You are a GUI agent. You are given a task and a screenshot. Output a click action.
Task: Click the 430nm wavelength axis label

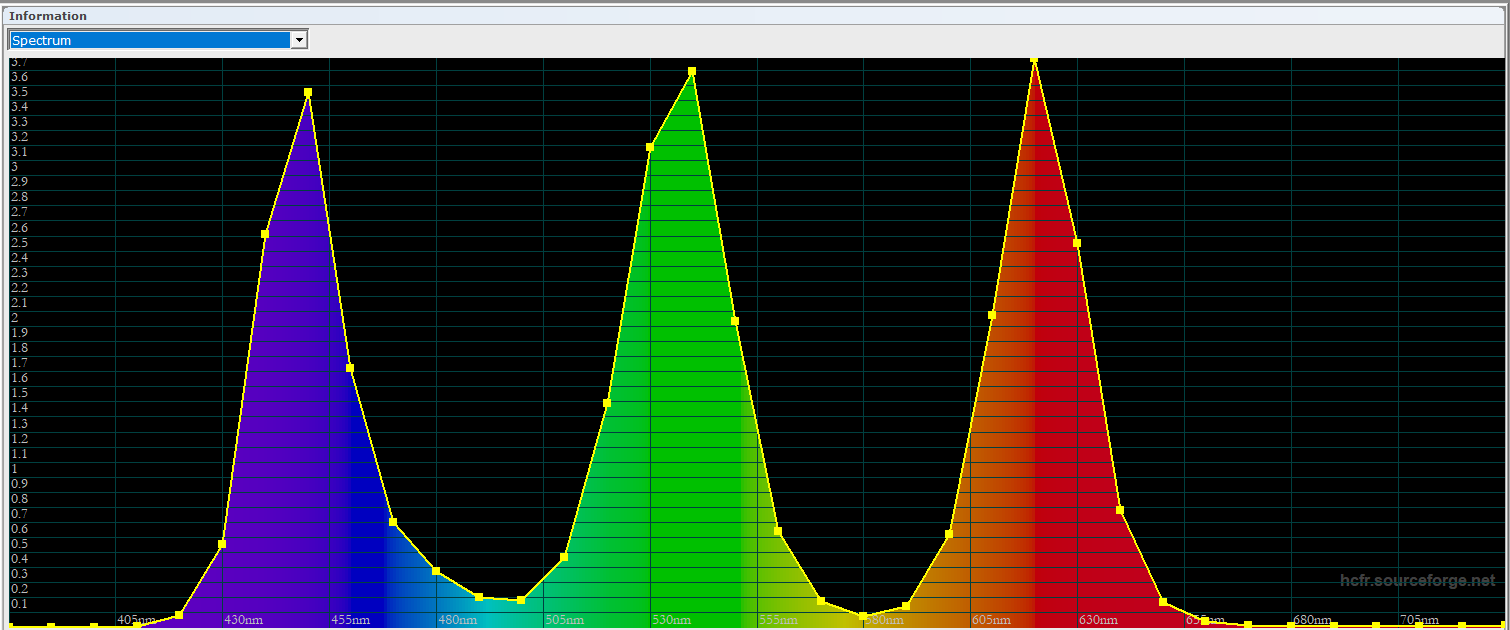click(x=244, y=620)
